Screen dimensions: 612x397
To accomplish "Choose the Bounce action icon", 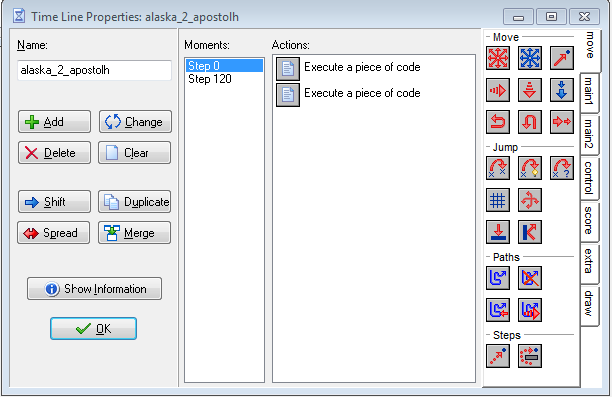I will click(530, 232).
